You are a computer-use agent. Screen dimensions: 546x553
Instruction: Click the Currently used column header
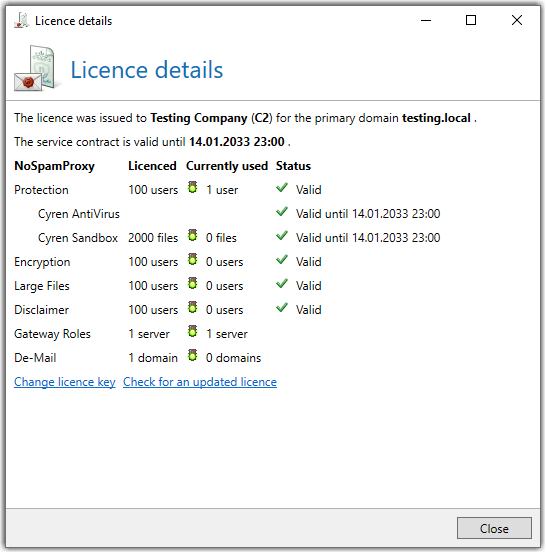227,166
